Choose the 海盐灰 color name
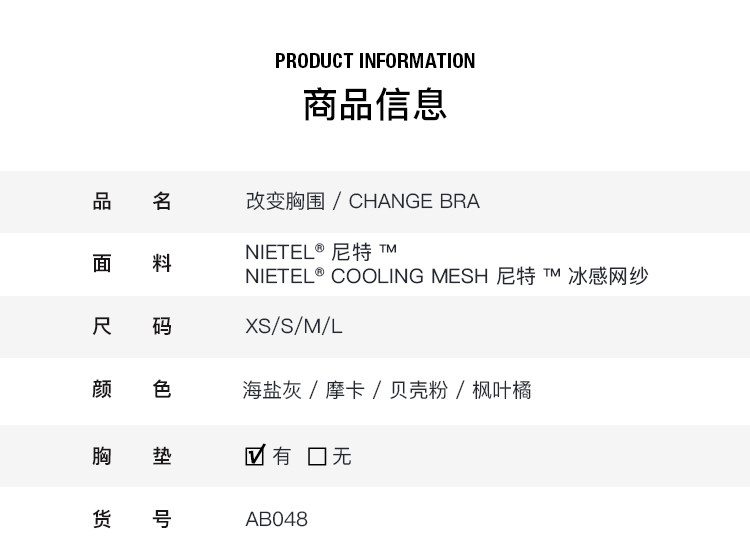750x560 pixels. pyautogui.click(x=271, y=390)
